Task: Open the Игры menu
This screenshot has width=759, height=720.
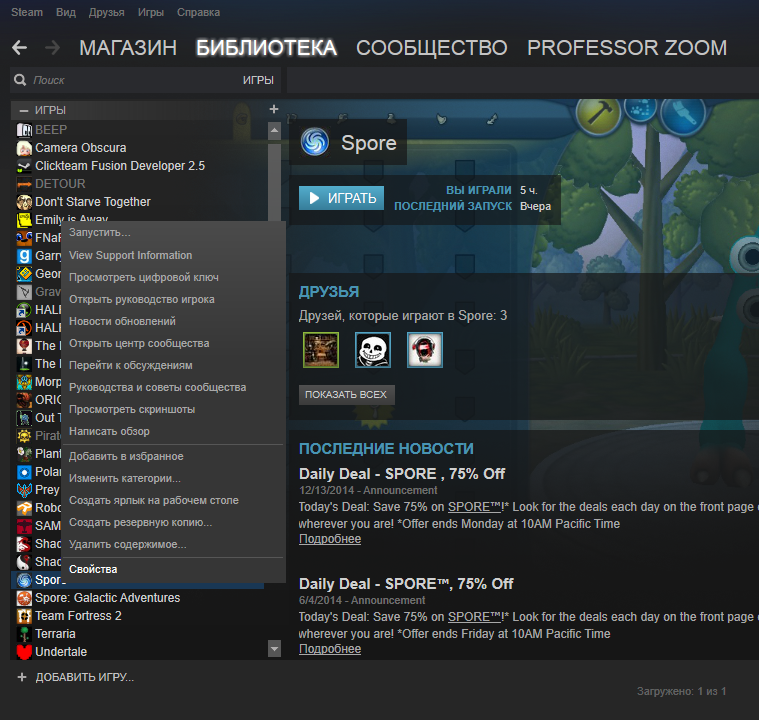Action: tap(151, 12)
